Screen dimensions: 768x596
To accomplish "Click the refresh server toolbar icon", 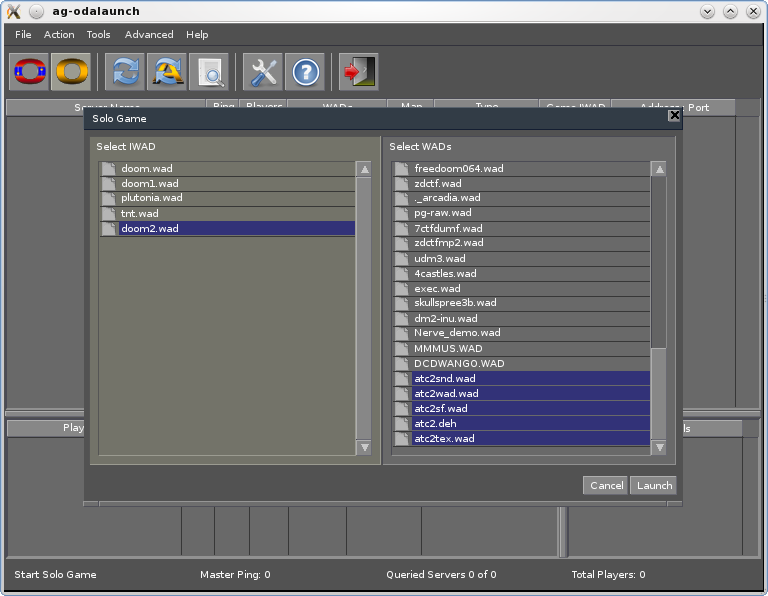I will point(126,72).
